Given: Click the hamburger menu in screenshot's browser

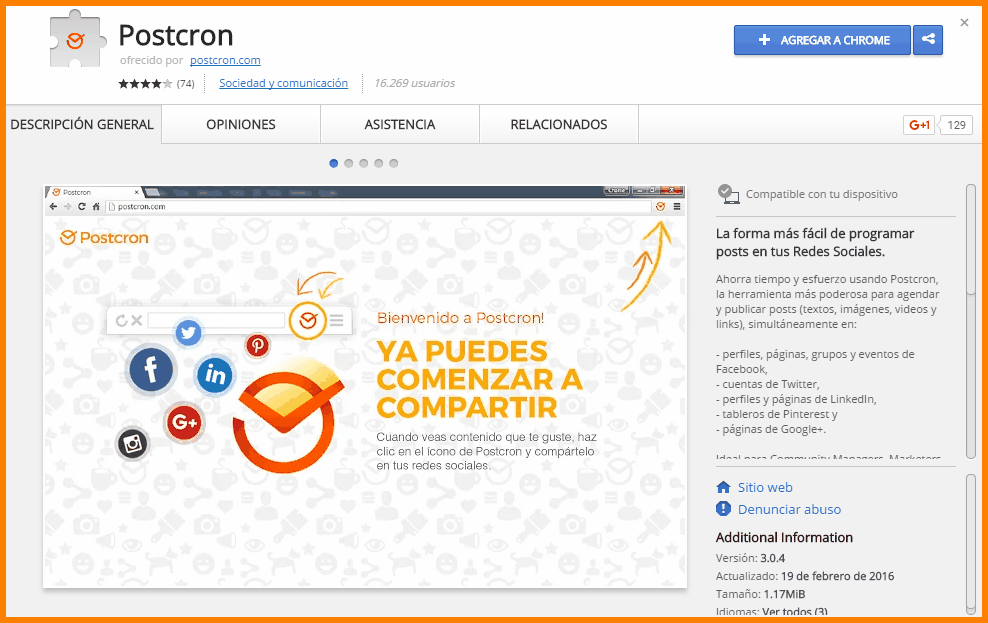Looking at the screenshot, I should (x=677, y=207).
